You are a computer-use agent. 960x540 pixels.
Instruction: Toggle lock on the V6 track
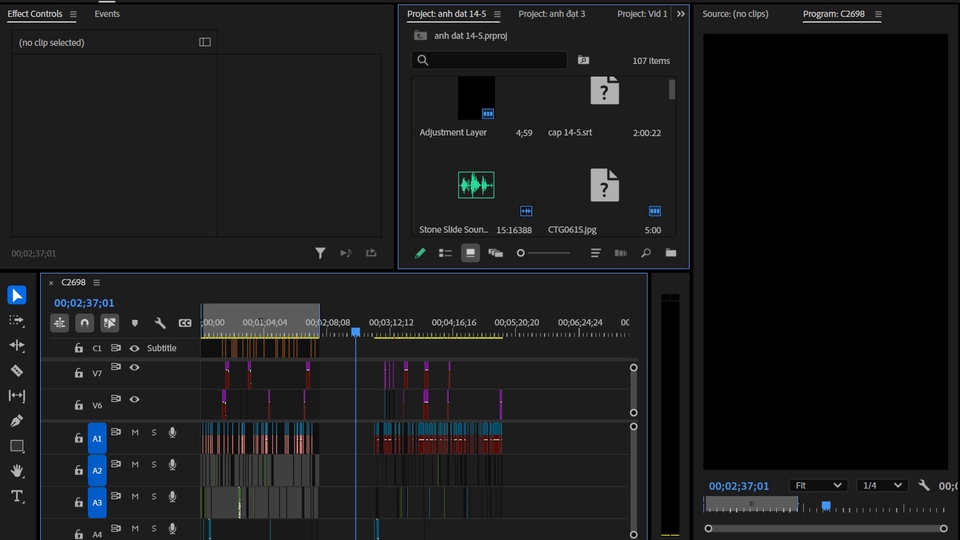(79, 405)
